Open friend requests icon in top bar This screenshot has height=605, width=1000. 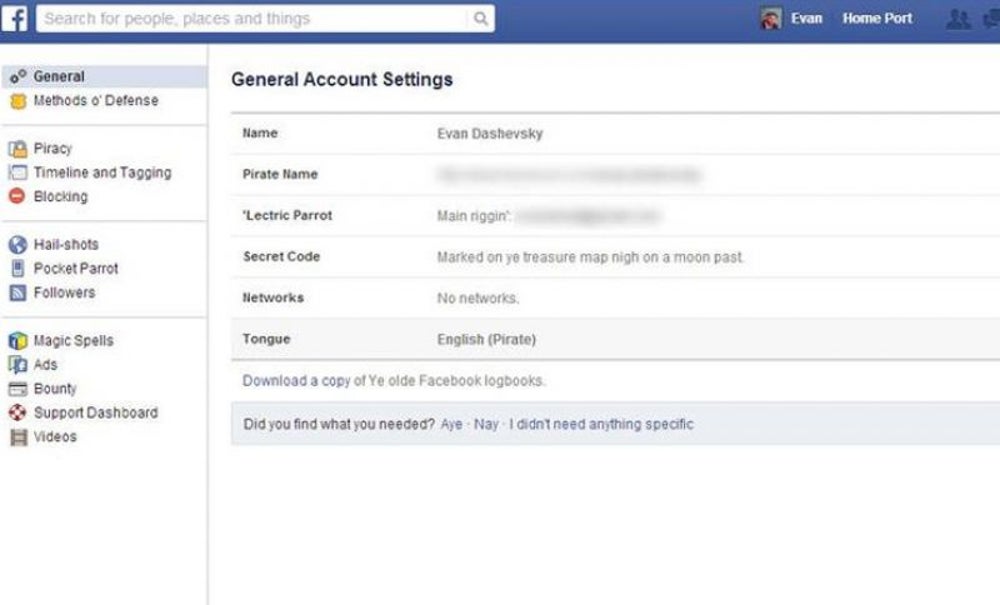(x=958, y=19)
